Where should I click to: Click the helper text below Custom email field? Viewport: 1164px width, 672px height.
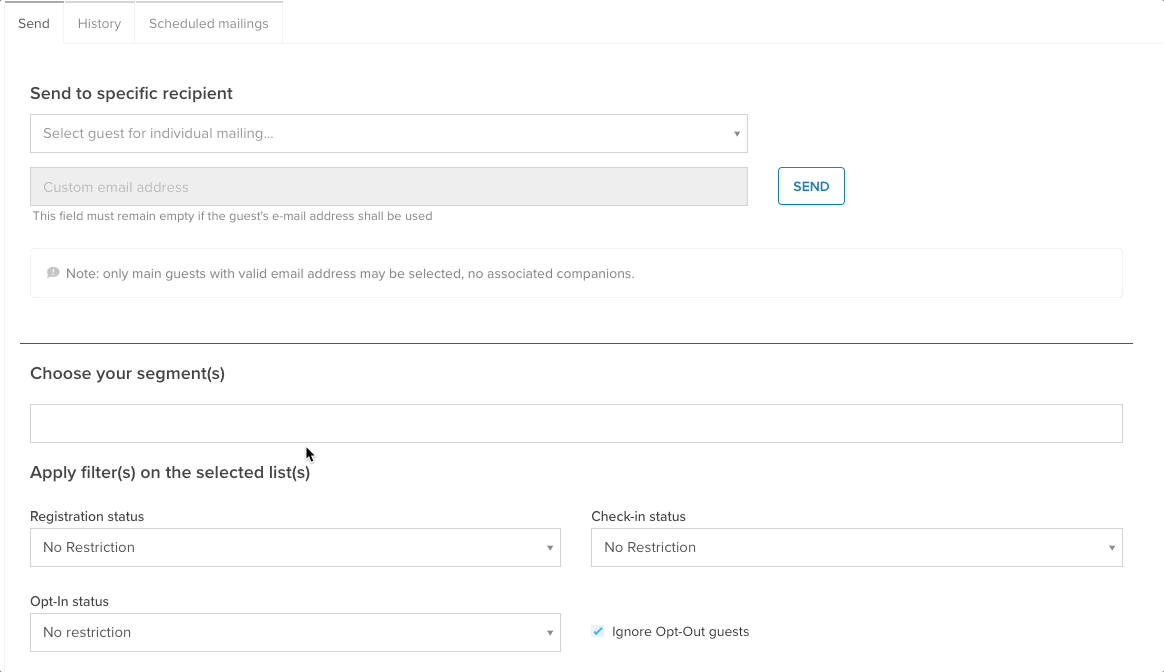(x=232, y=216)
